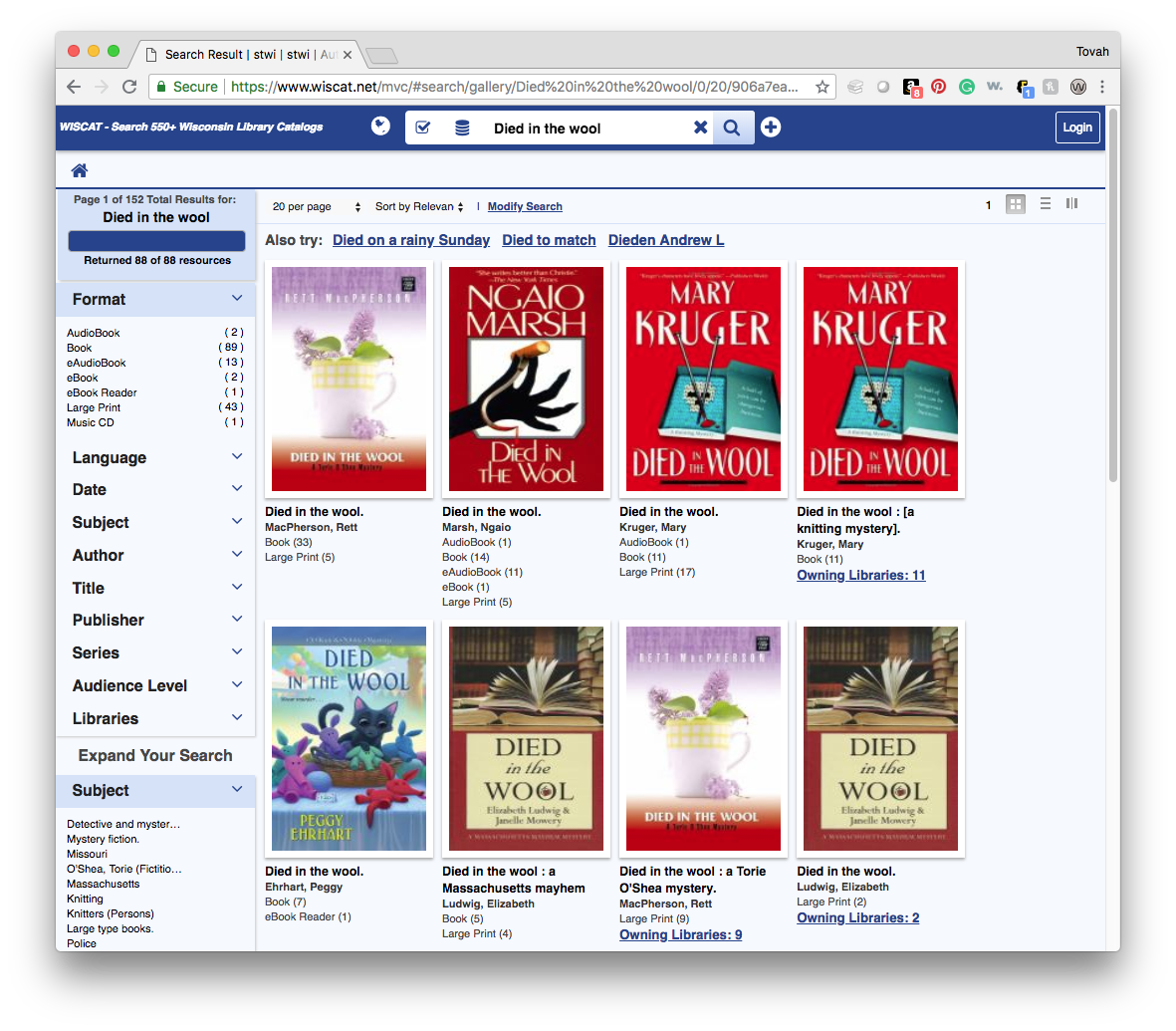Screen dimensions: 1176x1031
Task: Click the checkbox icon in the search bar
Action: click(x=423, y=128)
